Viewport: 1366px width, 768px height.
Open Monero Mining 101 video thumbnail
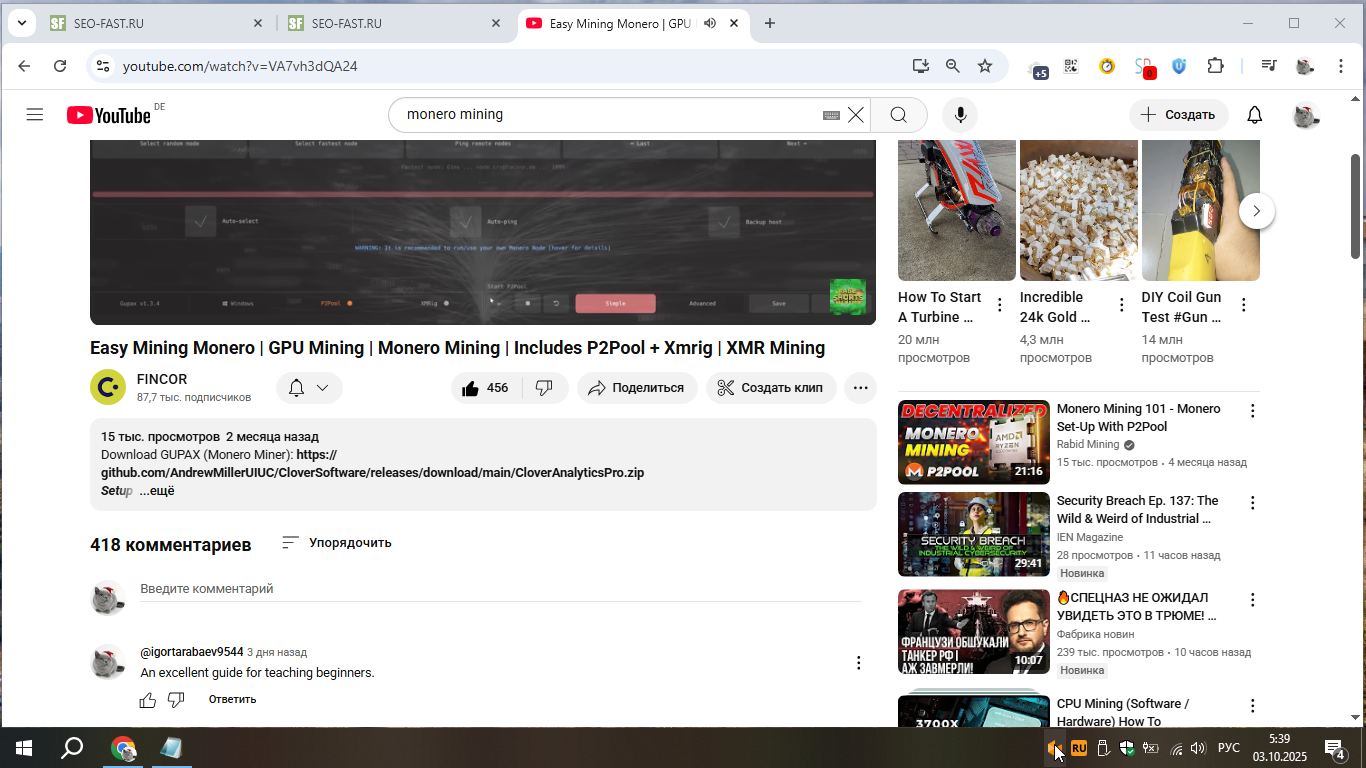tap(974, 442)
